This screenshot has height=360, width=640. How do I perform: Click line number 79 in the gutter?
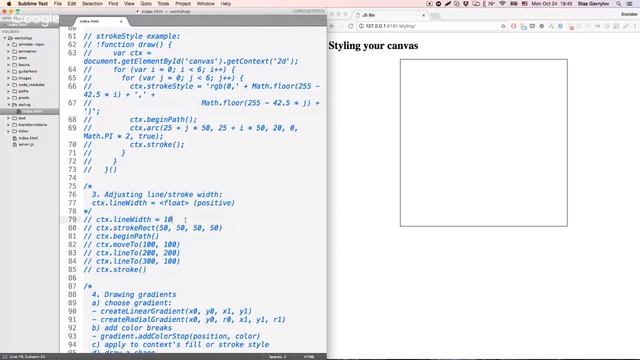point(72,220)
